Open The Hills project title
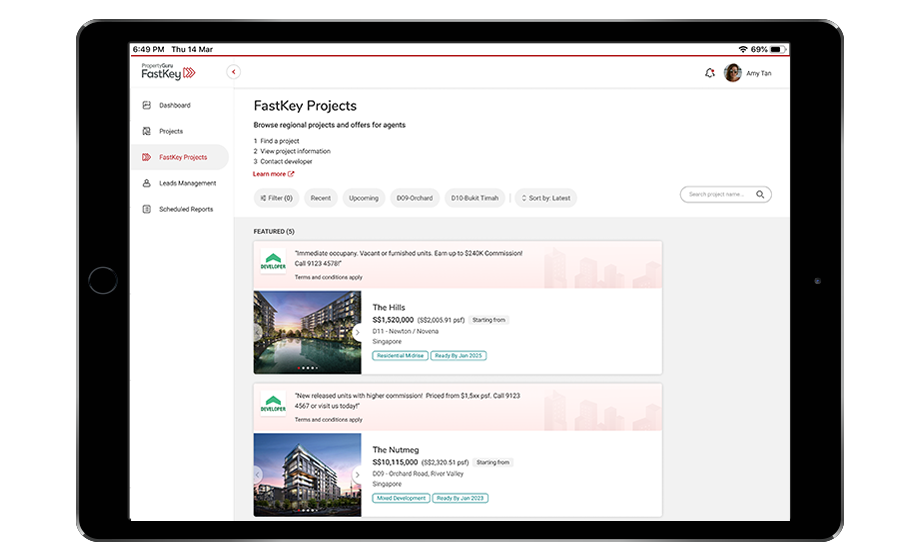 (x=388, y=307)
